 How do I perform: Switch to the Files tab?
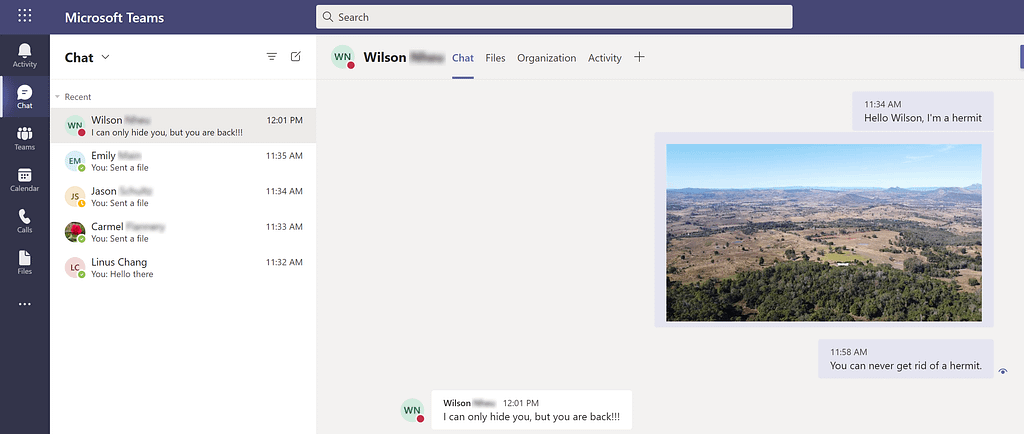[495, 58]
